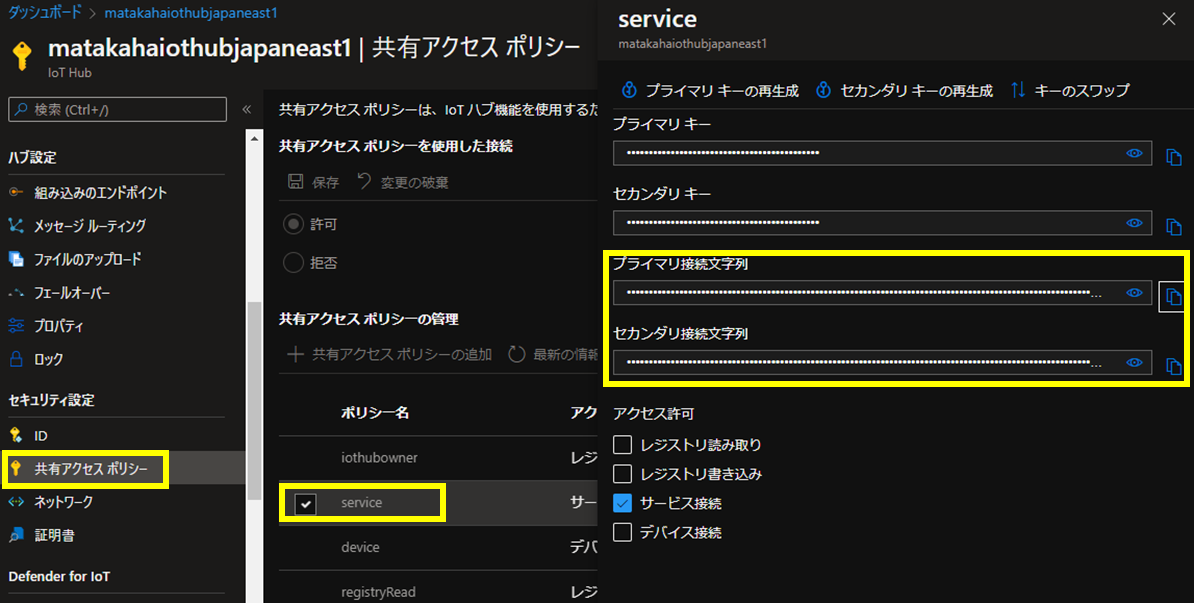Click the secondary connection string (セカンダリ接続文字列) field
Screen dimensions: 1194x603
tap(883, 363)
